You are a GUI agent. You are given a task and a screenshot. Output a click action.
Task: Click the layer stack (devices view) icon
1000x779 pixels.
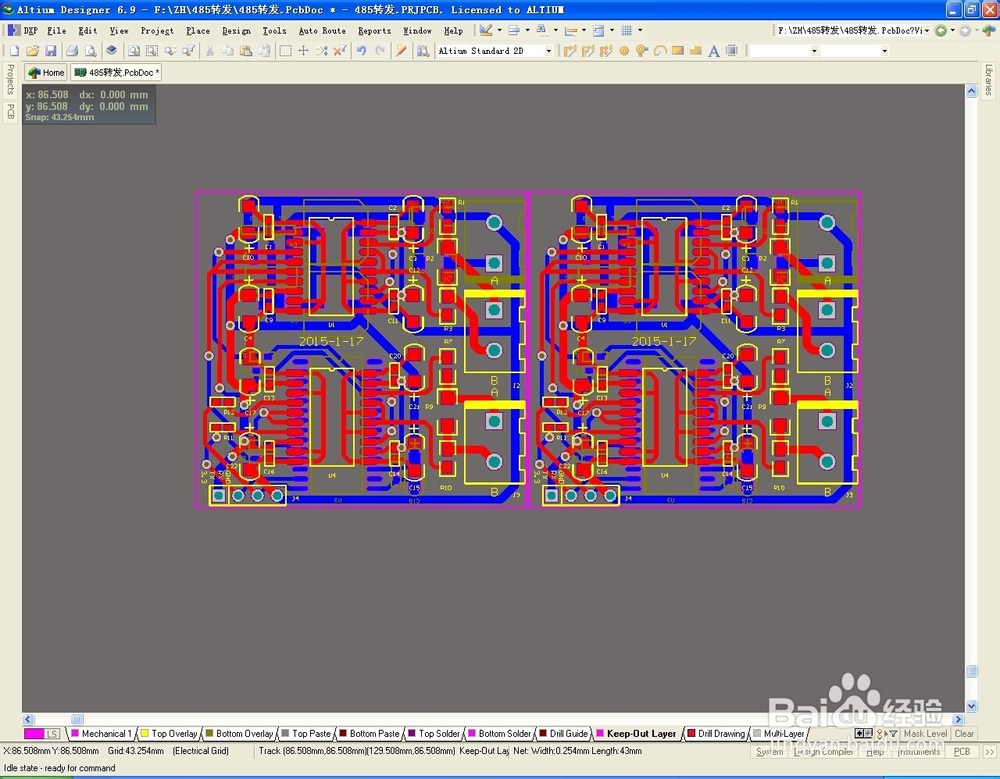(x=112, y=50)
